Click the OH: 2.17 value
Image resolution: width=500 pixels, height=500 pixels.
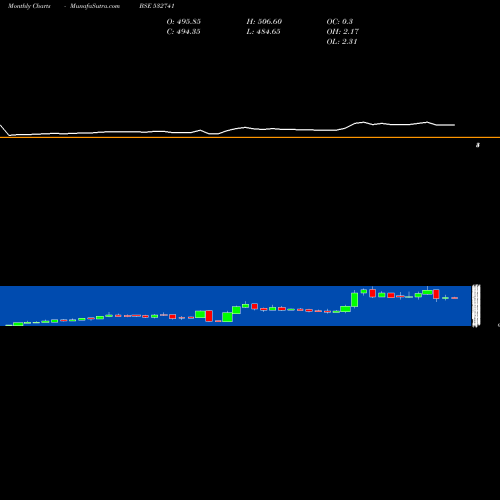tap(343, 32)
